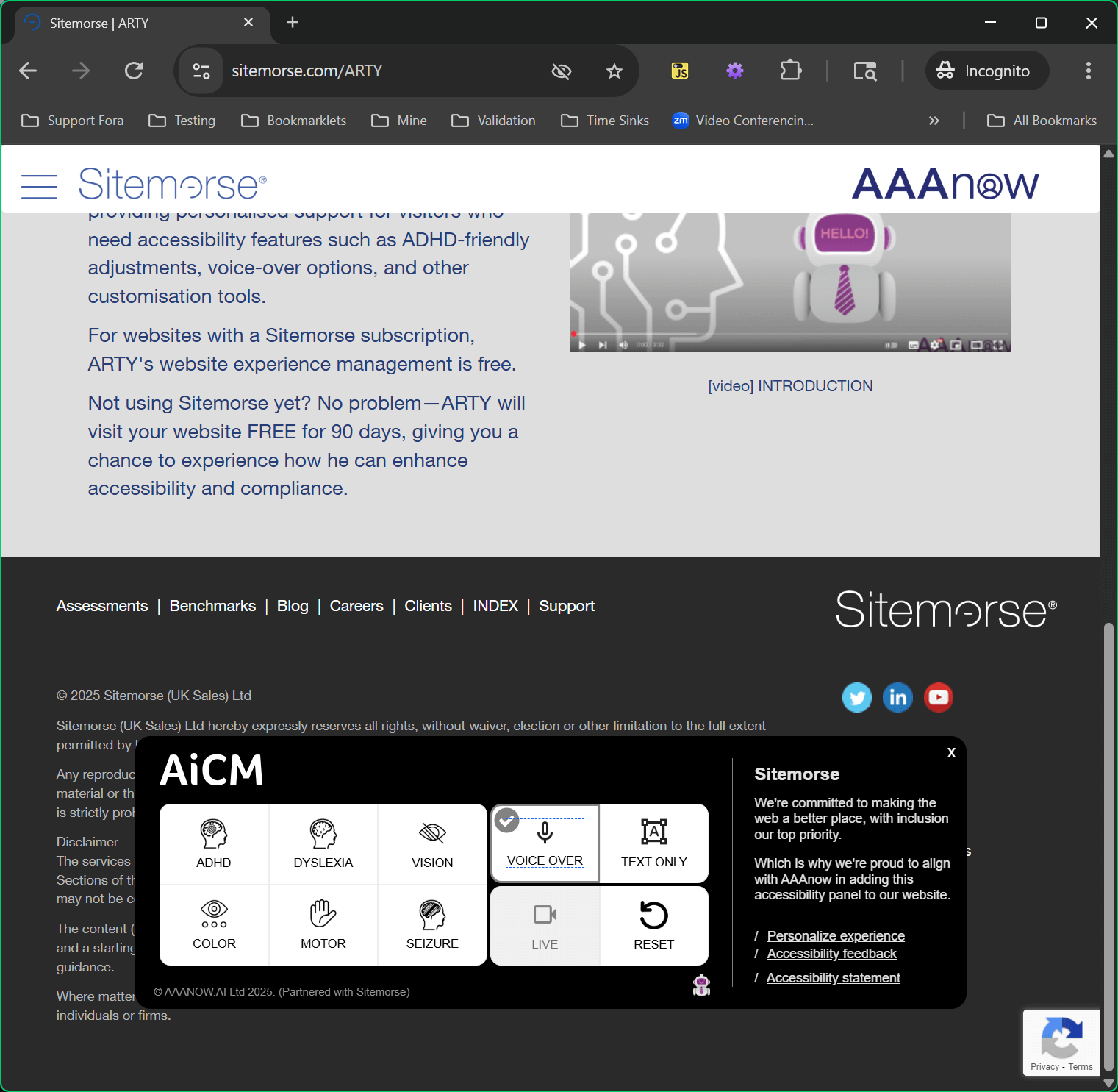
Task: Reset accessibility settings with RESET
Action: [654, 925]
